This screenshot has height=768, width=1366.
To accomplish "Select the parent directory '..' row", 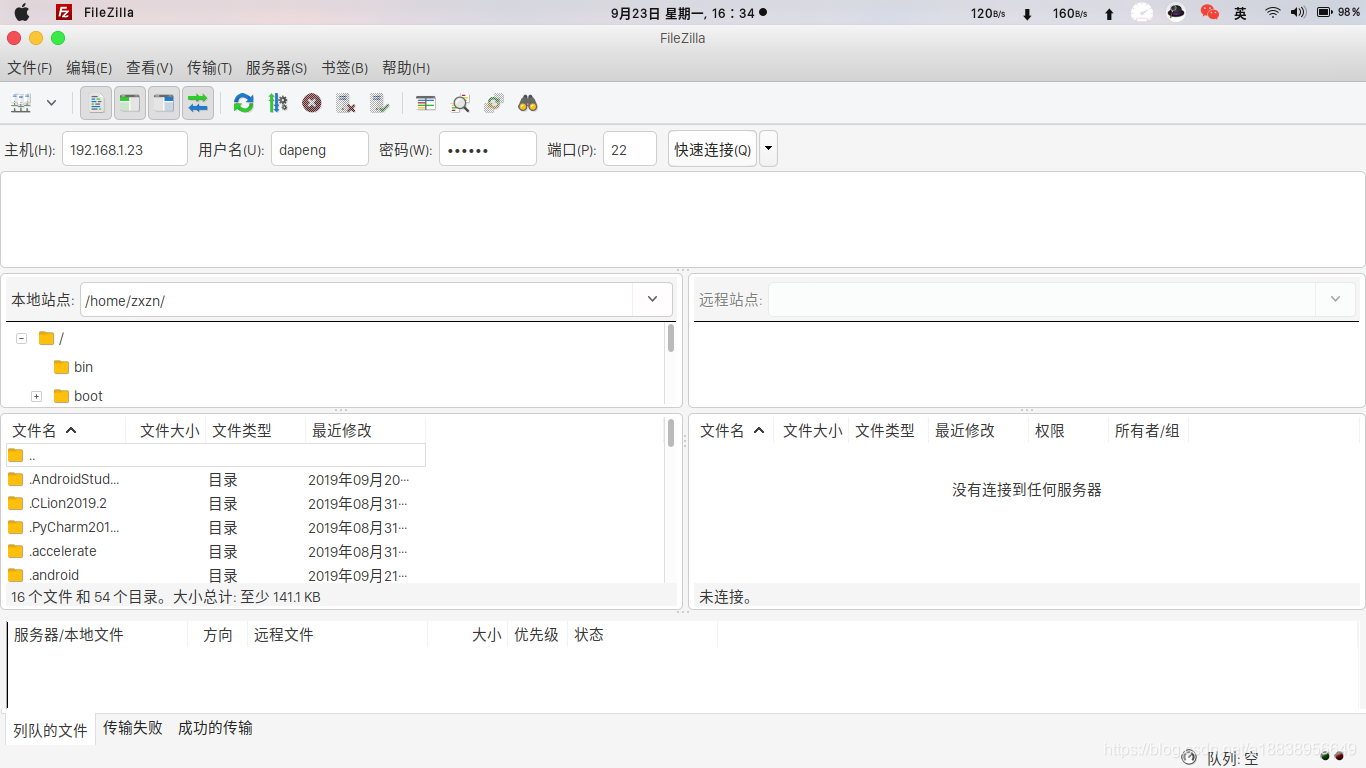I will point(216,455).
